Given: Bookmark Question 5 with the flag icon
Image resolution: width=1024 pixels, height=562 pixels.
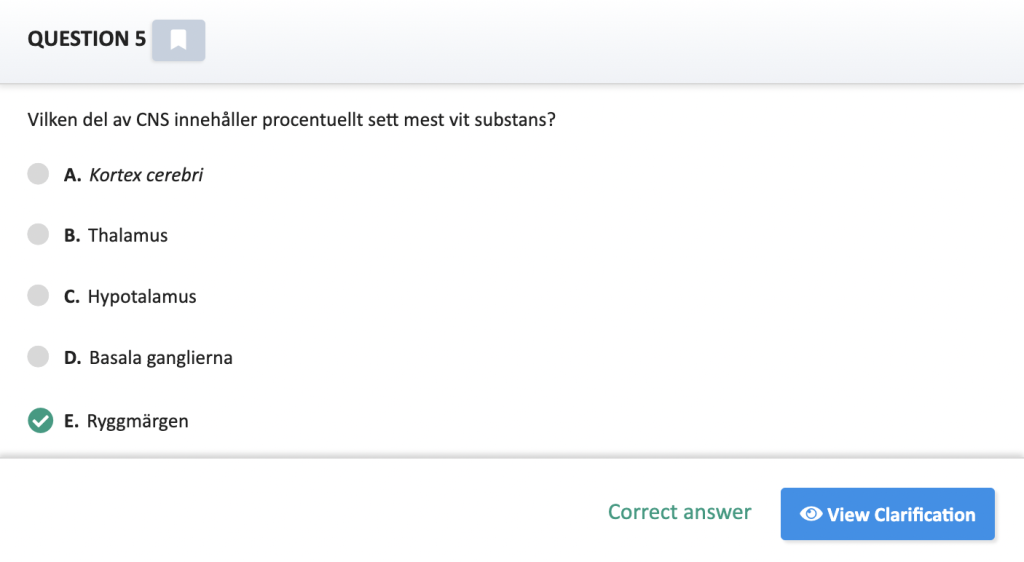Looking at the screenshot, I should click(x=178, y=40).
